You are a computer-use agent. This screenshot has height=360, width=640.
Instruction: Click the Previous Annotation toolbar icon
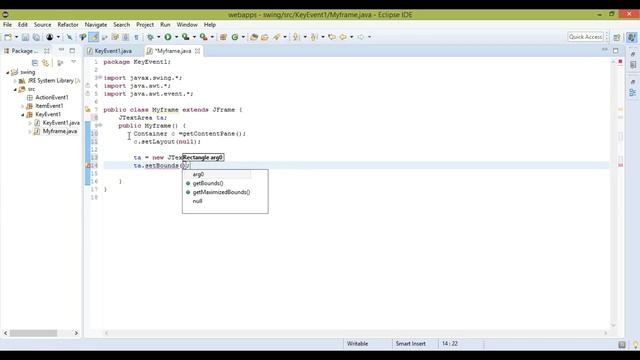[x=314, y=37]
